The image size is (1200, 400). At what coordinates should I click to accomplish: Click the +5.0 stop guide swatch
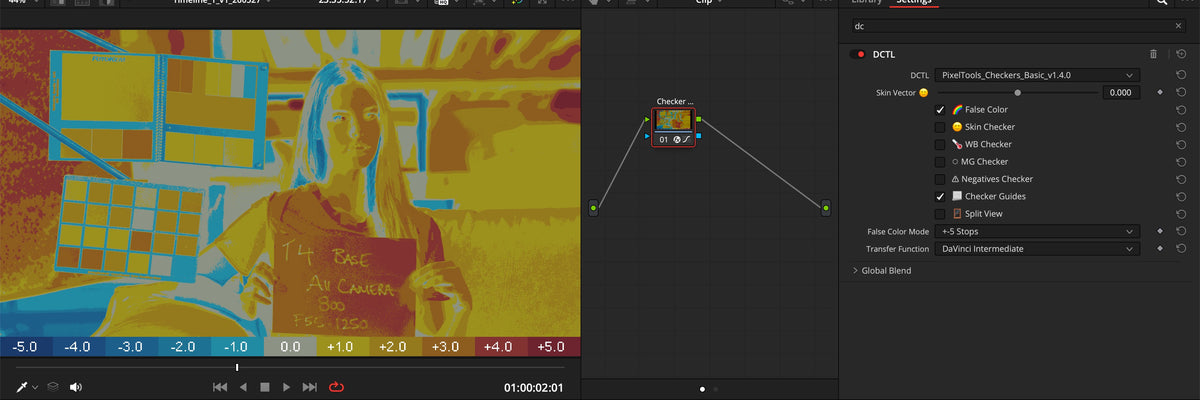(553, 347)
